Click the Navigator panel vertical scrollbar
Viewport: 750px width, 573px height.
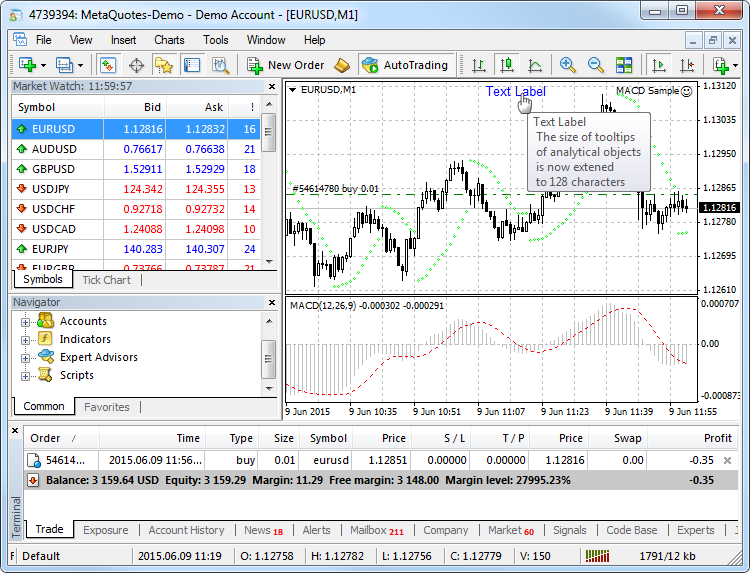pyautogui.click(x=268, y=355)
